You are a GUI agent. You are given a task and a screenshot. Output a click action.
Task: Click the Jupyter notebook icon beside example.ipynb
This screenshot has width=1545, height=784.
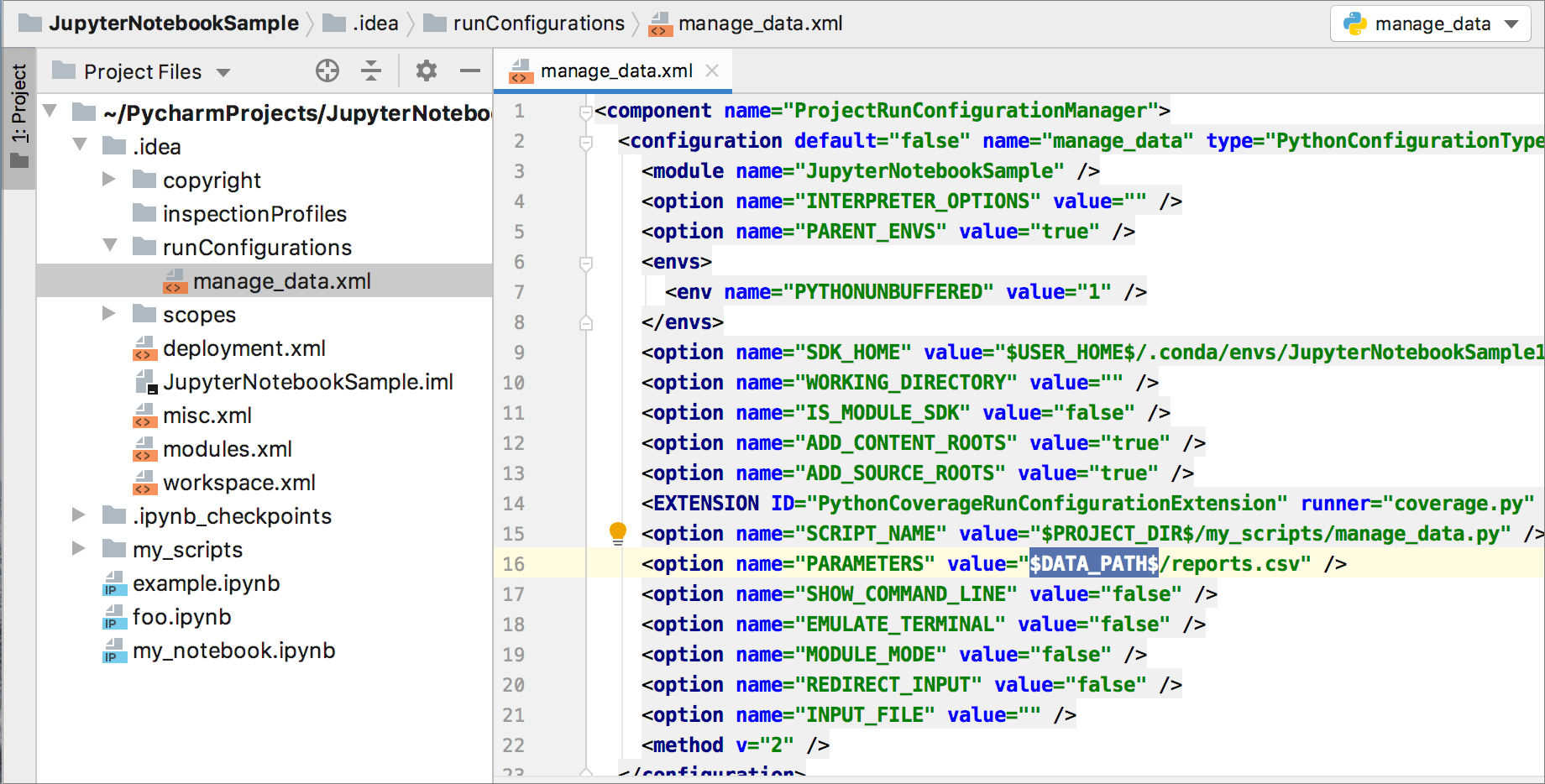tap(113, 583)
